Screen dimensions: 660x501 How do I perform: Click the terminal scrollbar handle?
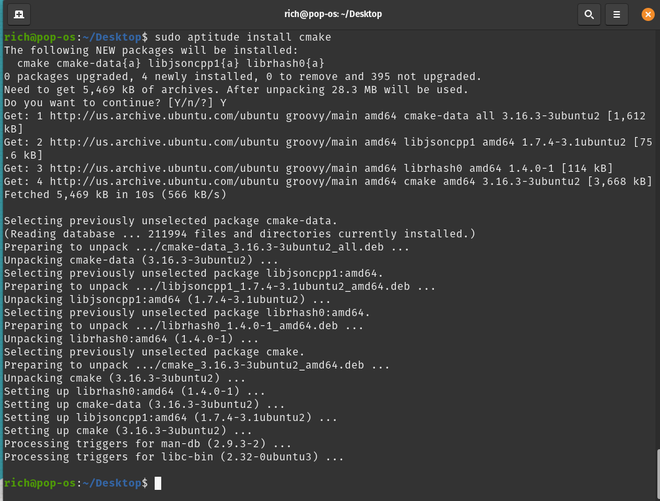(x=658, y=475)
